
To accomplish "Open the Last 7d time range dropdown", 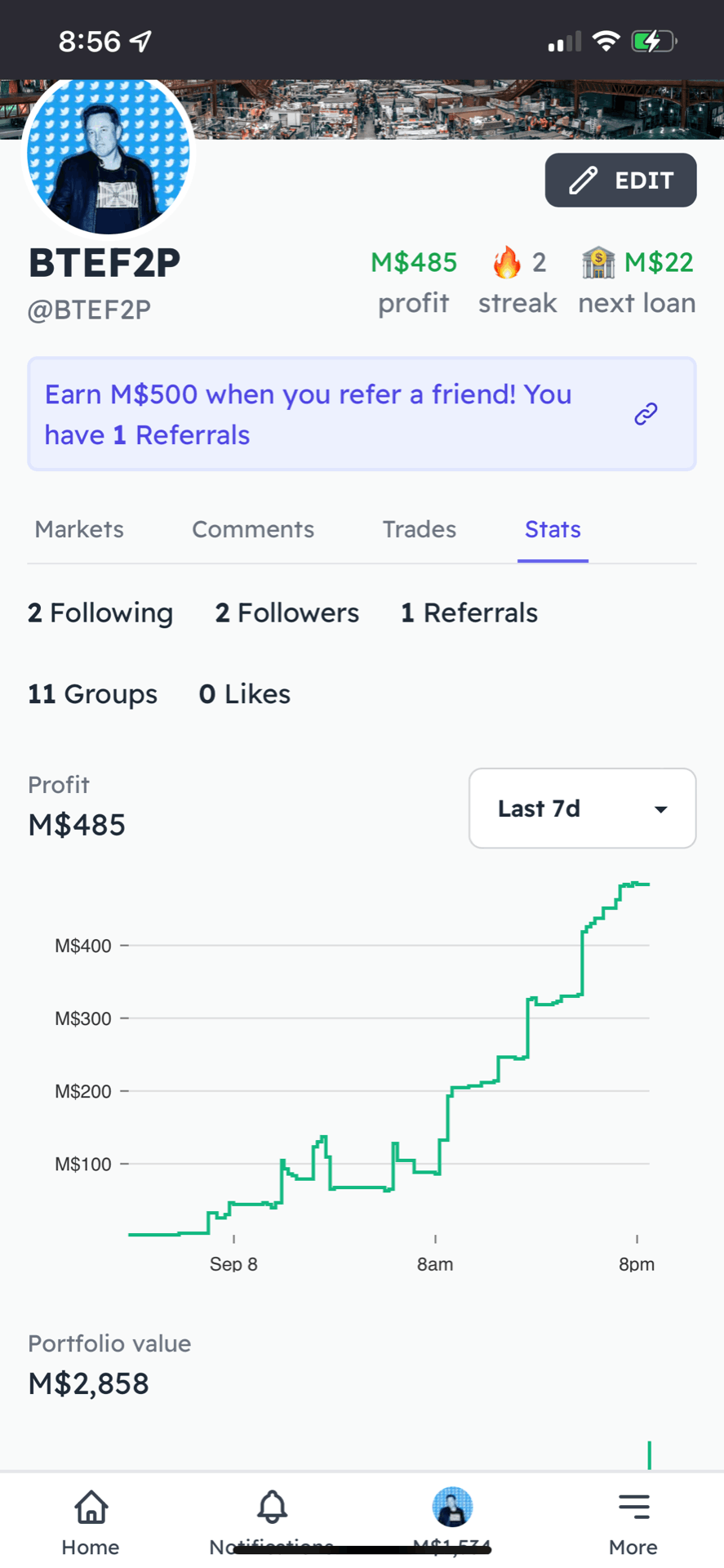I will point(582,808).
